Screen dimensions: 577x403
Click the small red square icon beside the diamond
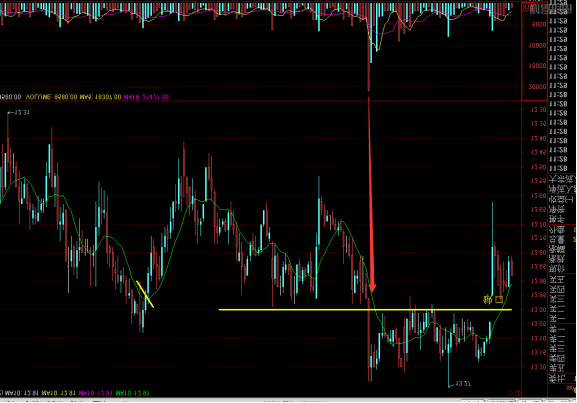tap(517, 393)
